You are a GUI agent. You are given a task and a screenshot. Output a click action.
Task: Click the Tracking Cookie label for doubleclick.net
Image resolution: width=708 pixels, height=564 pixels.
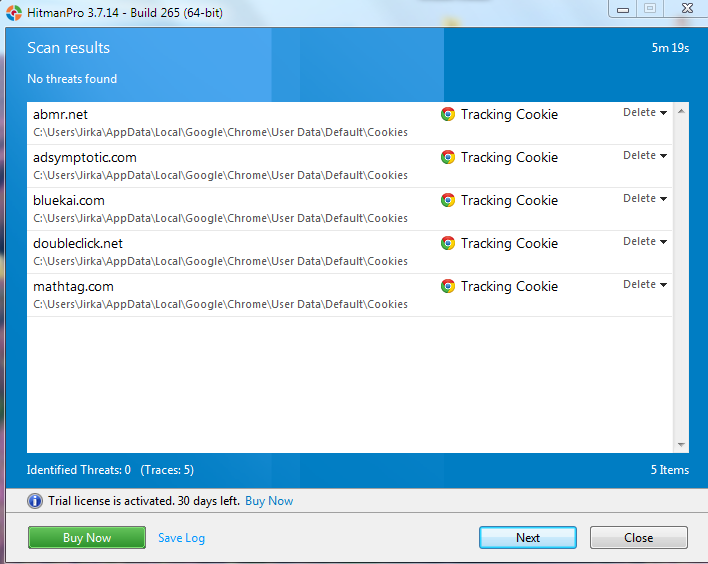point(509,243)
